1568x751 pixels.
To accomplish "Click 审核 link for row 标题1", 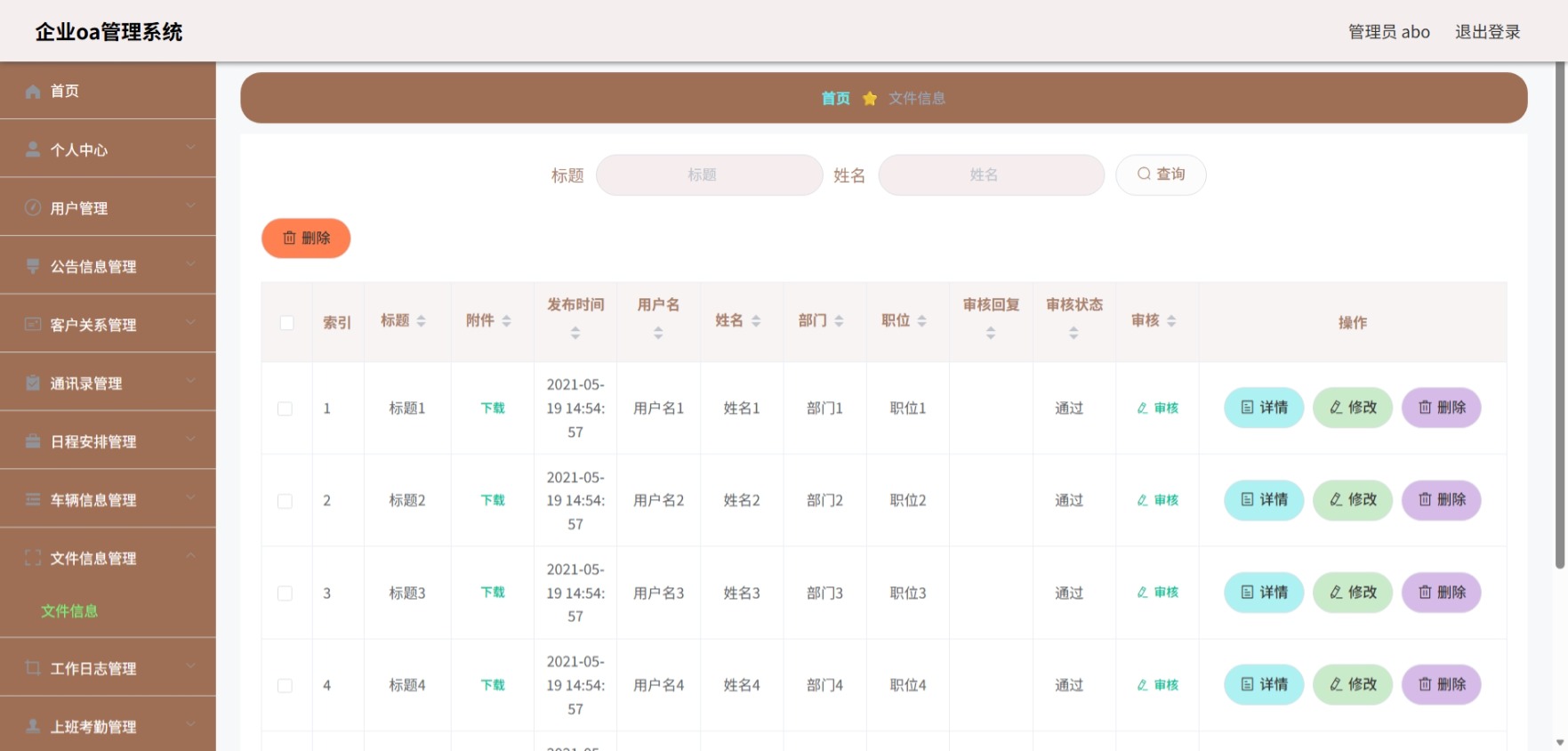I will click(x=1158, y=408).
